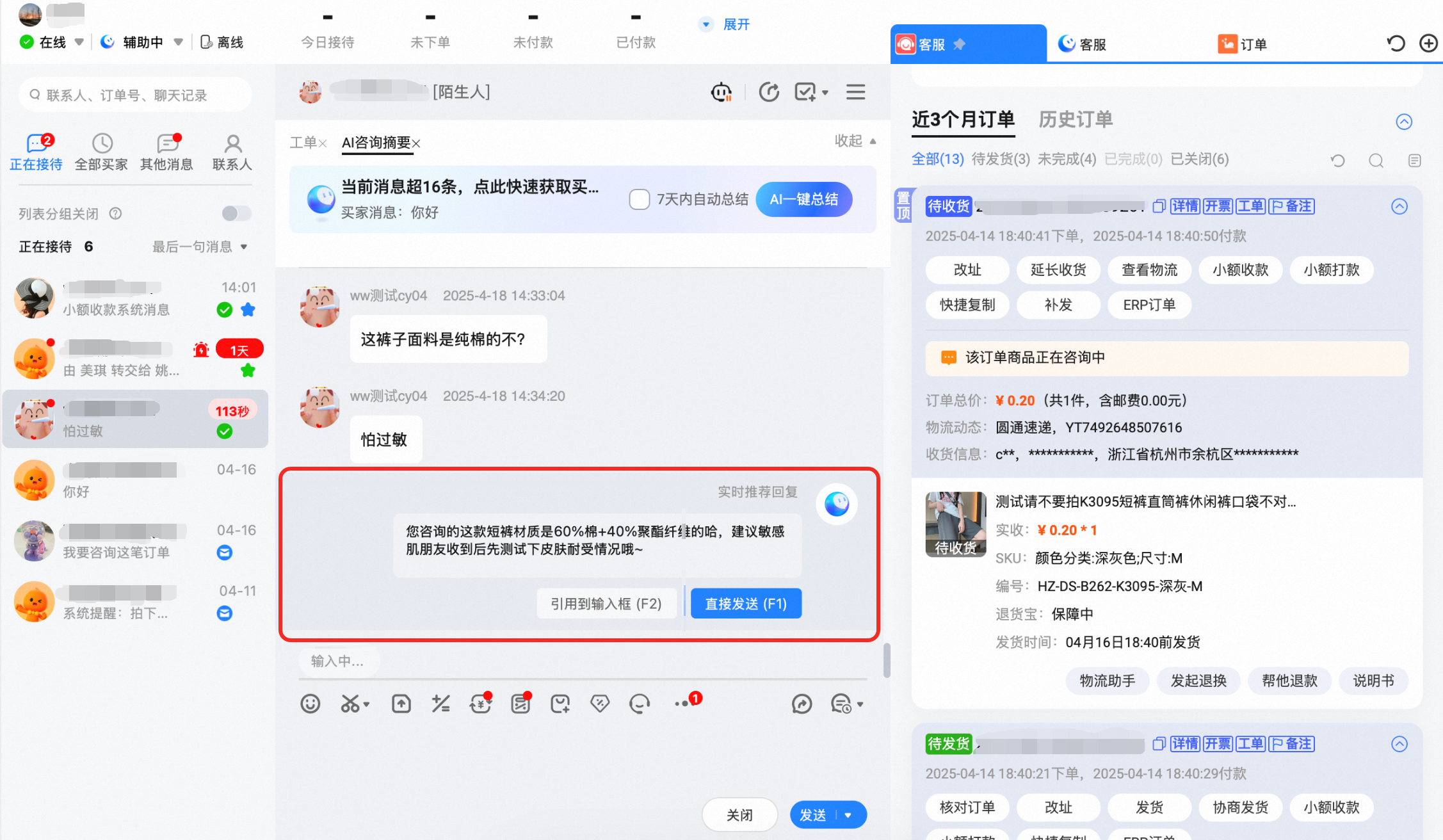The height and width of the screenshot is (840, 1443).
Task: Click the AI一键总结 button
Action: point(804,199)
